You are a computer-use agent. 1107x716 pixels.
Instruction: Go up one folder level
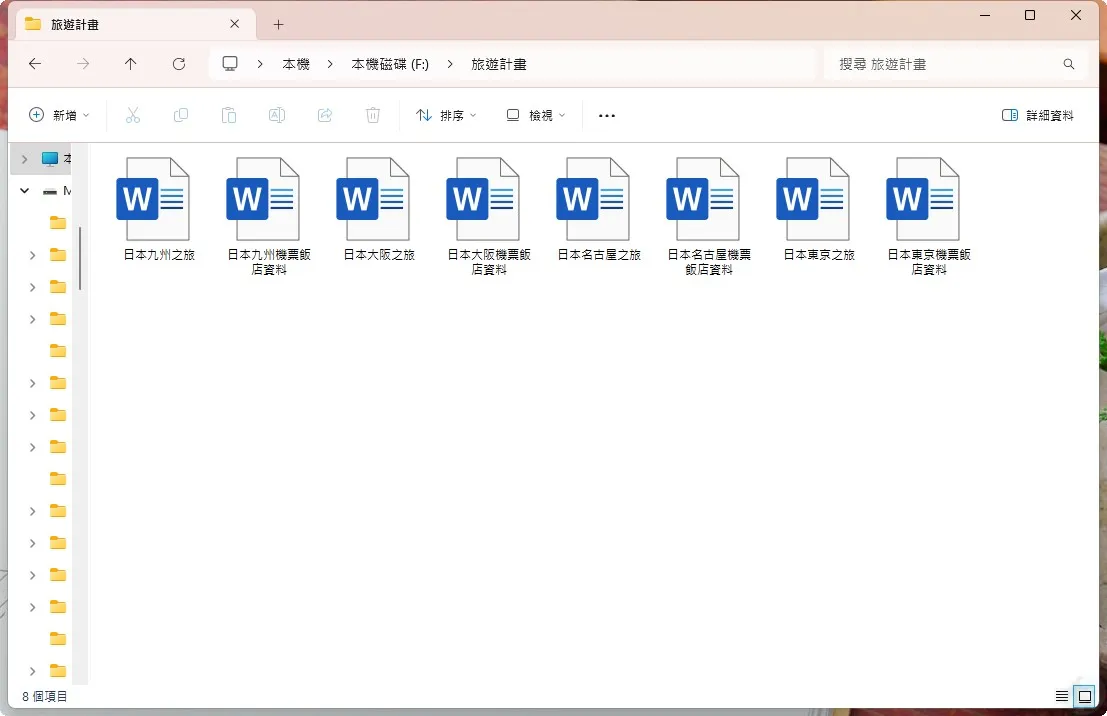pyautogui.click(x=131, y=64)
